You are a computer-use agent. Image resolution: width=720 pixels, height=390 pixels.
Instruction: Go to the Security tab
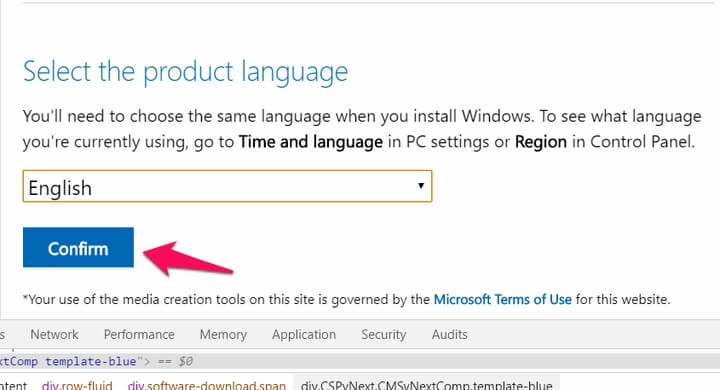(x=383, y=334)
